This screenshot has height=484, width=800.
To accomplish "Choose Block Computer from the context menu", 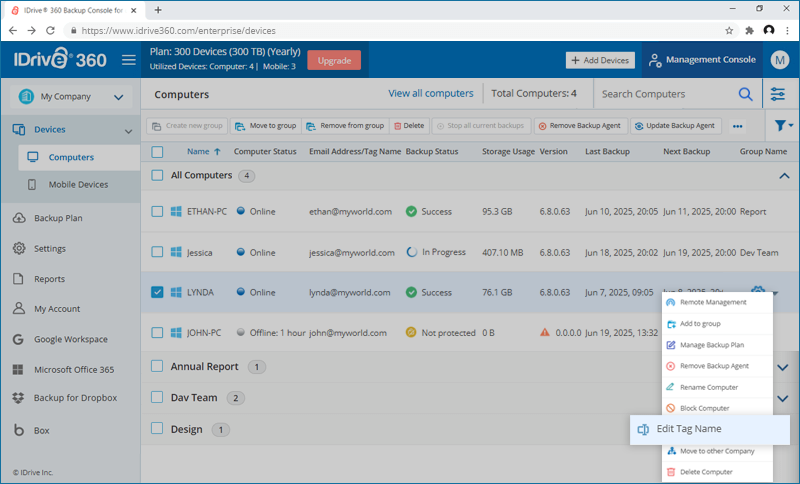I will pos(717,407).
